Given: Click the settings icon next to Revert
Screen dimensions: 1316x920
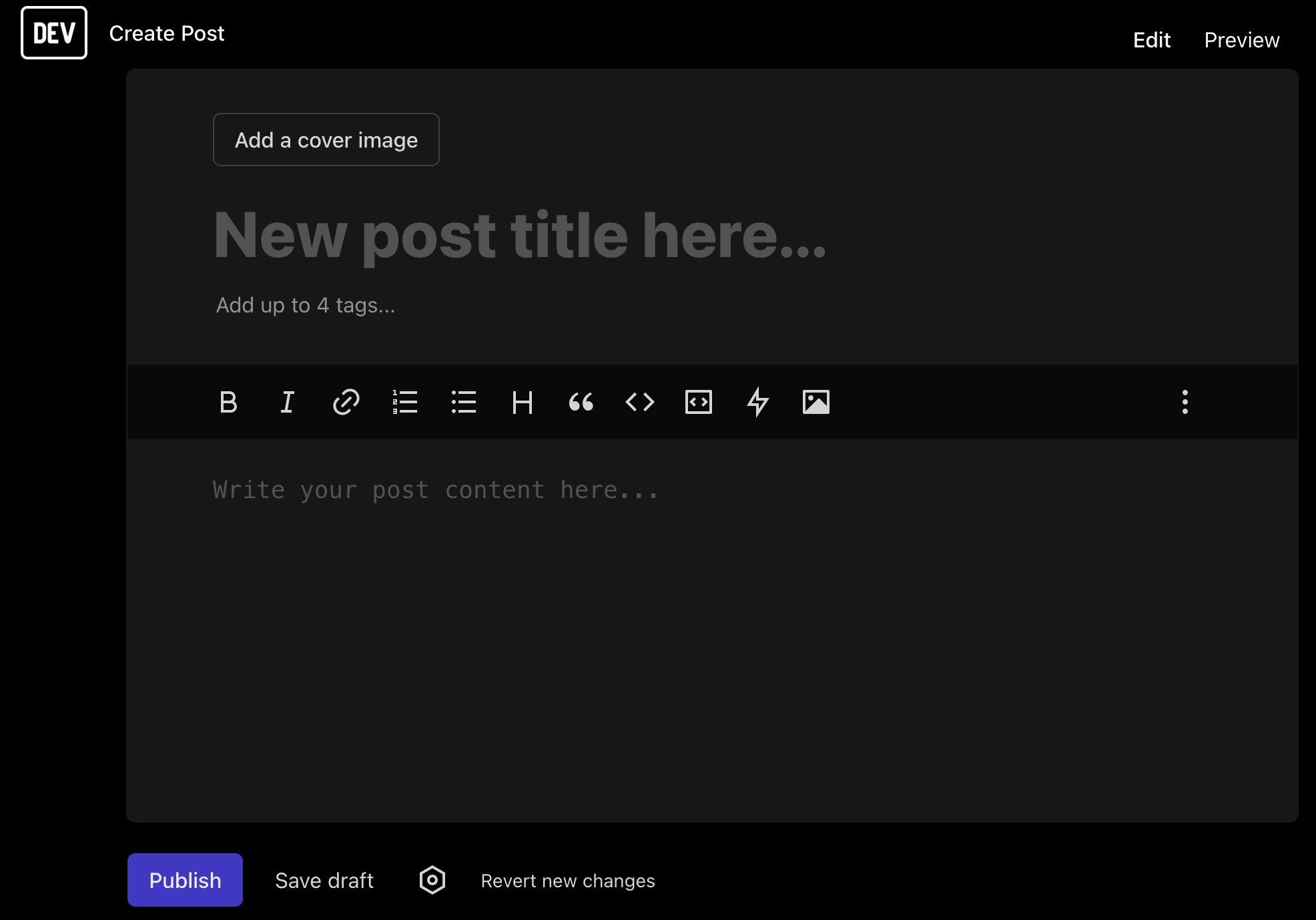Looking at the screenshot, I should pos(431,880).
